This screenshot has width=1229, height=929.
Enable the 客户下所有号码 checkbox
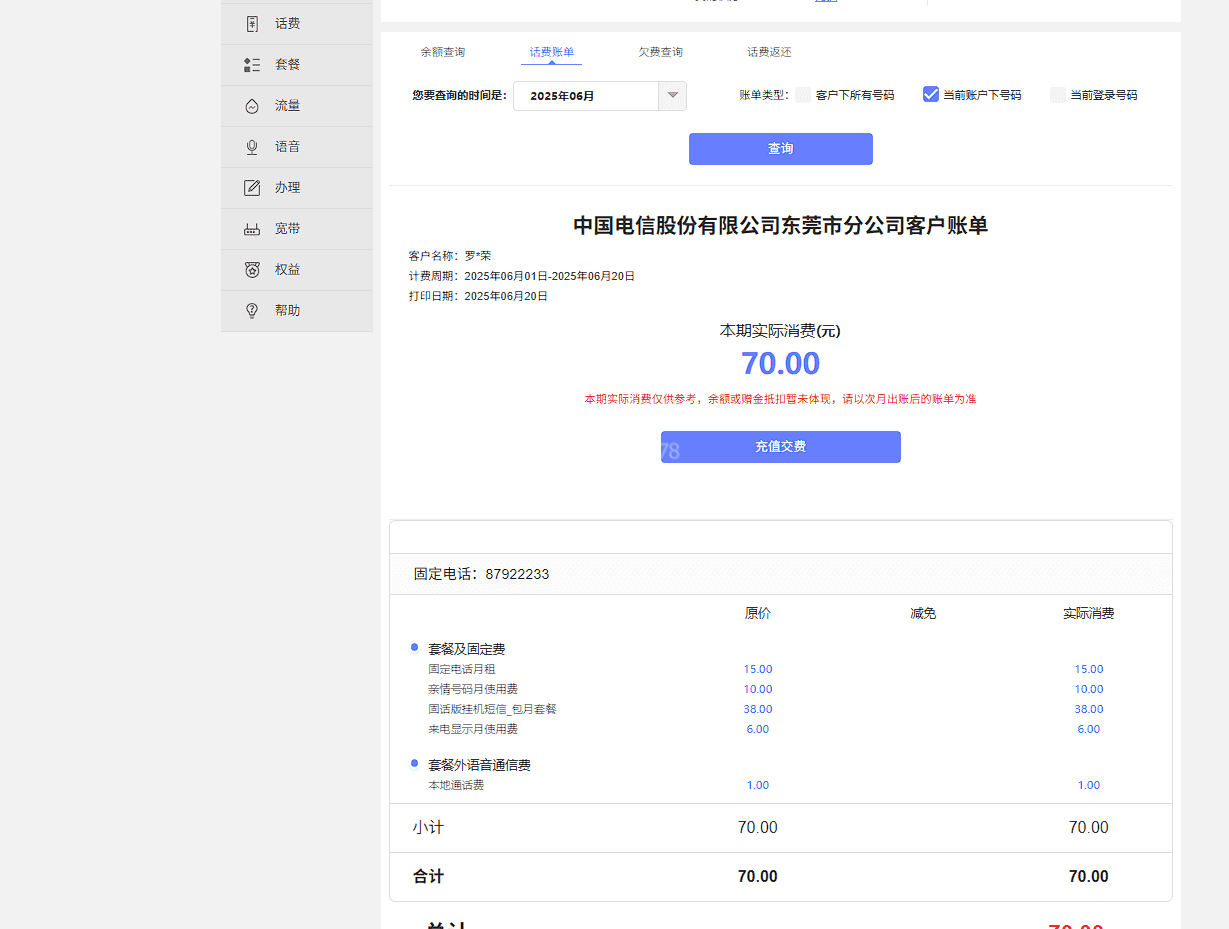point(803,95)
